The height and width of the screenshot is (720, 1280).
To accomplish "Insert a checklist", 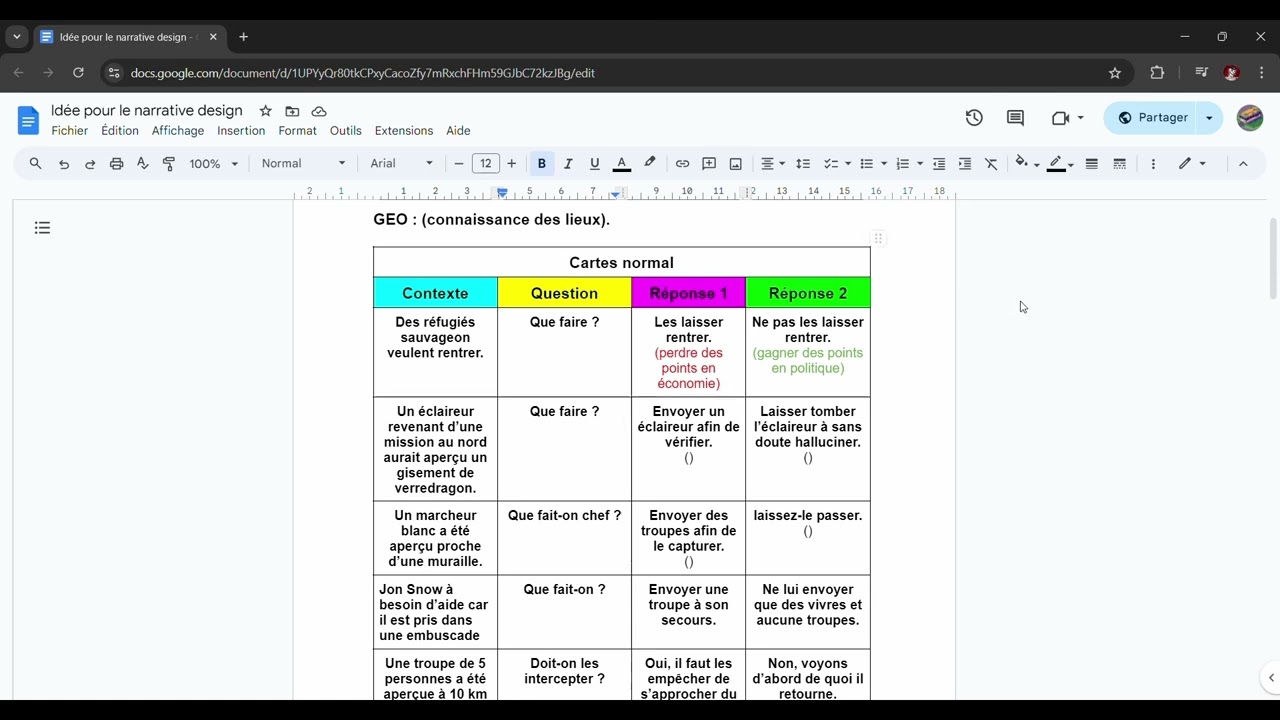I will pyautogui.click(x=830, y=164).
